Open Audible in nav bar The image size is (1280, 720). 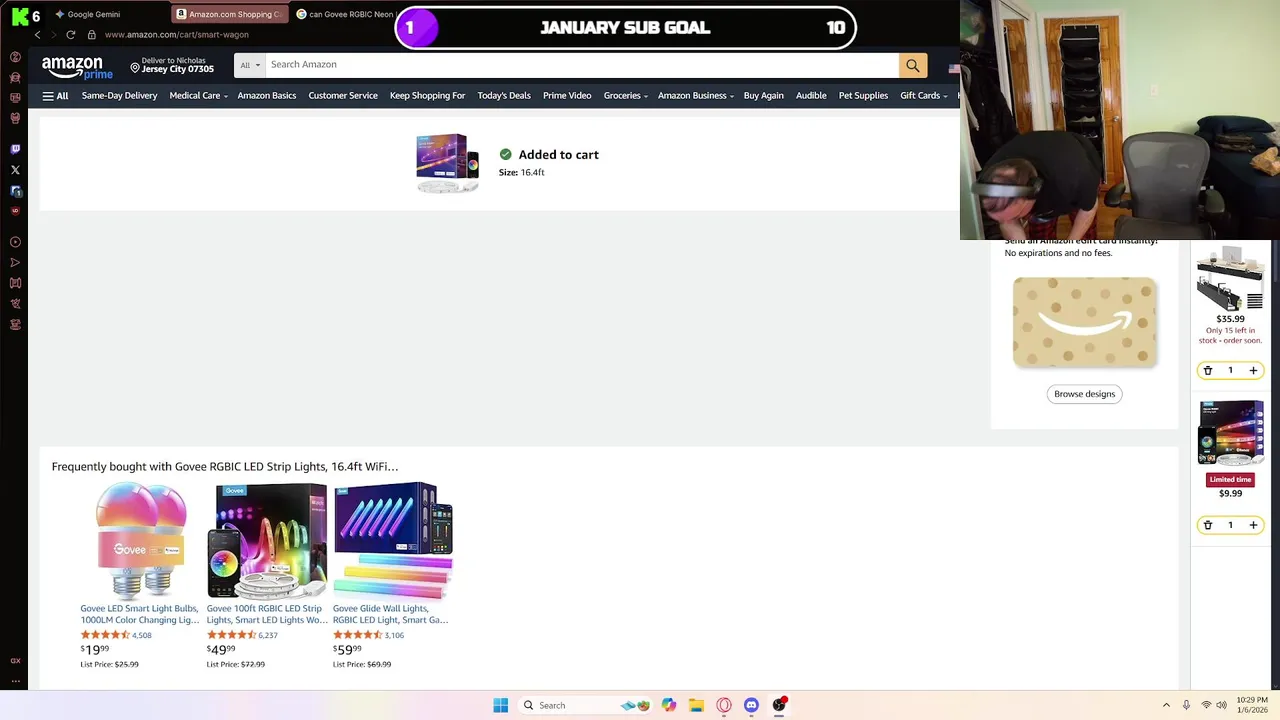pyautogui.click(x=811, y=96)
